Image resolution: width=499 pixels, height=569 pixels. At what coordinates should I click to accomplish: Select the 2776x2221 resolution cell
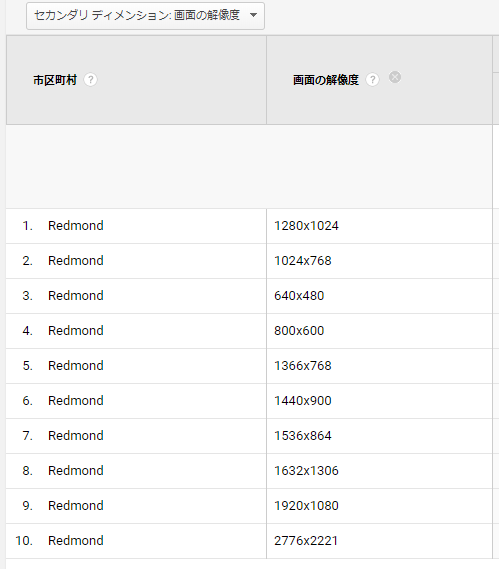(x=379, y=541)
